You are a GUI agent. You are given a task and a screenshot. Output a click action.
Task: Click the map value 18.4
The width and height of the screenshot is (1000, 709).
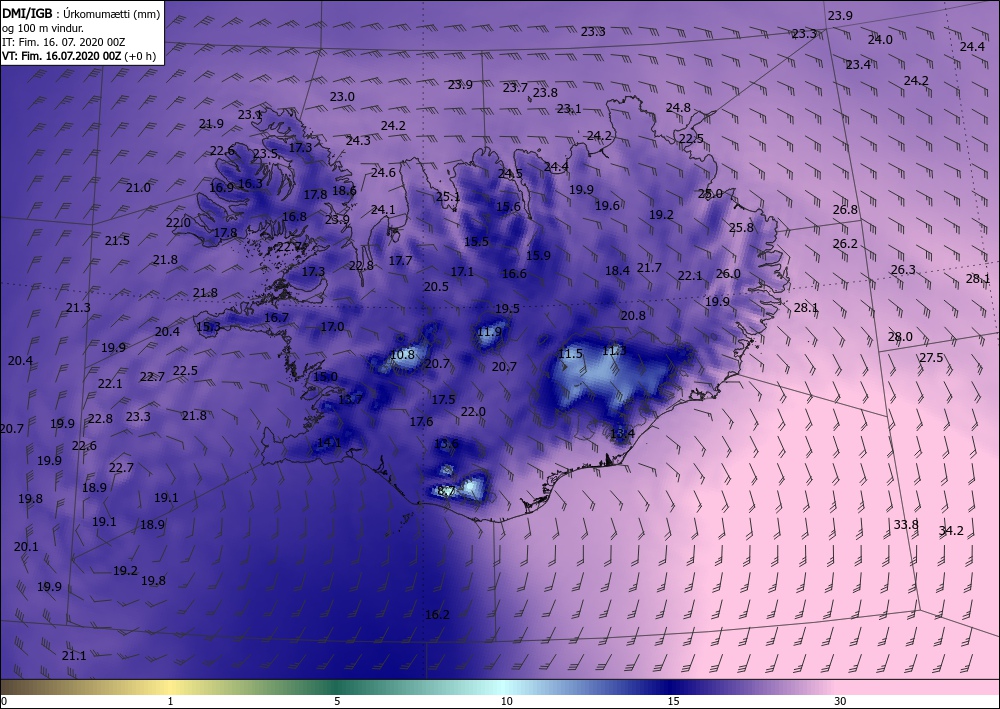[617, 270]
